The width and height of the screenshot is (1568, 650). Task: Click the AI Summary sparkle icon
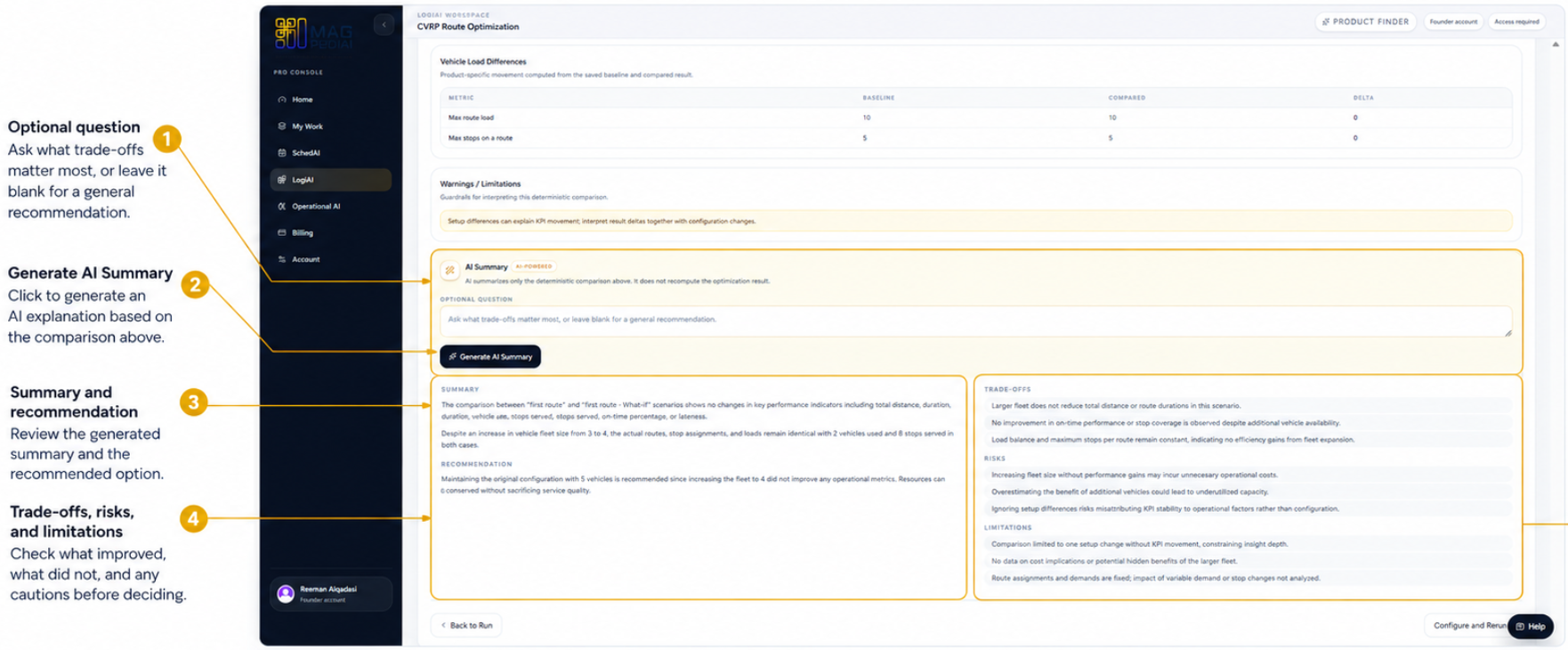pos(450,270)
